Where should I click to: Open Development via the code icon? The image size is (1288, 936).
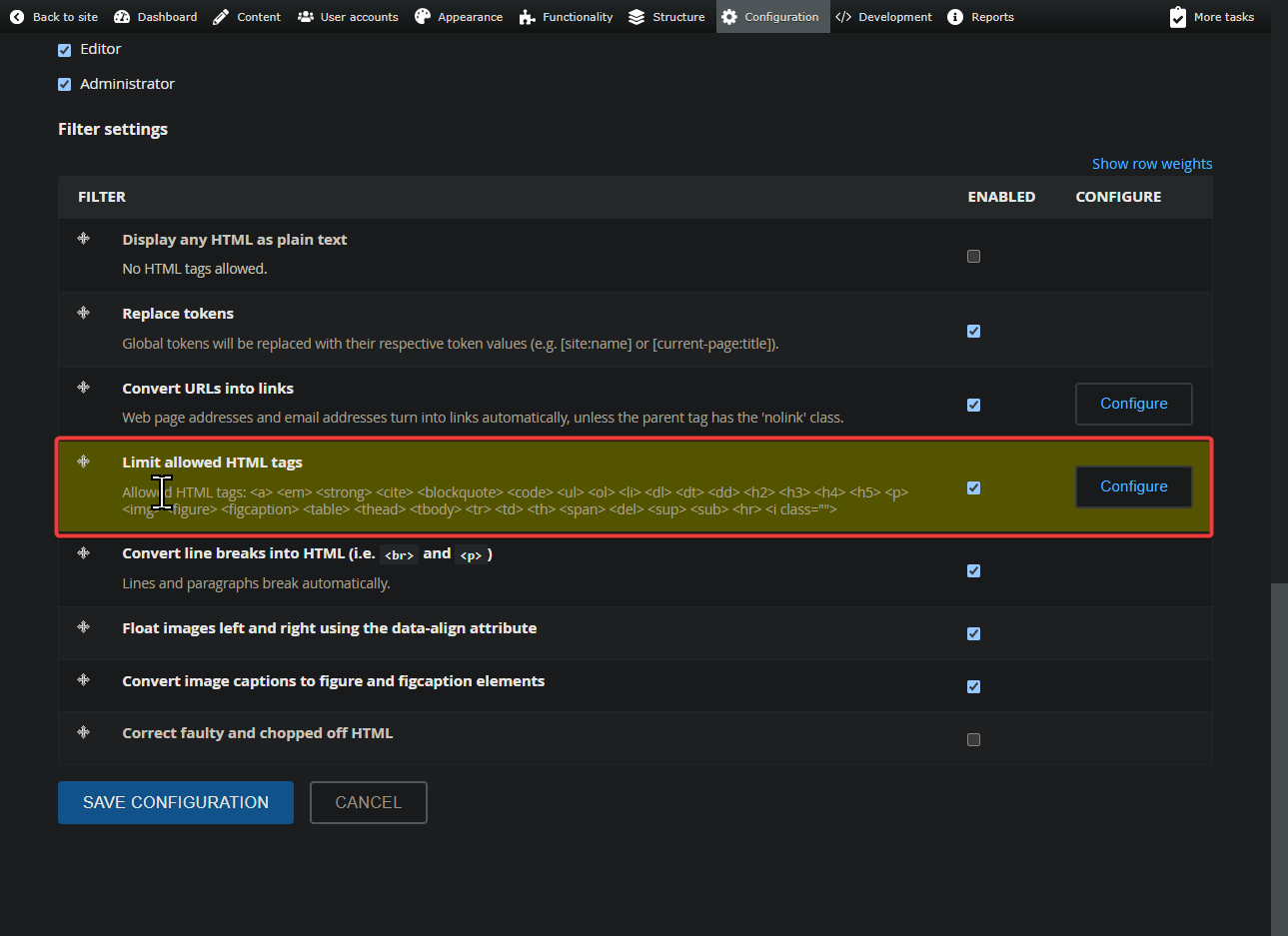click(841, 16)
